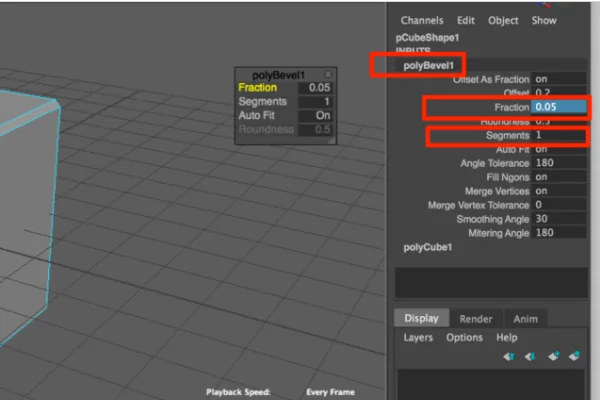600x400 pixels.
Task: Toggle Offset As Fraction on value
Action: point(558,79)
